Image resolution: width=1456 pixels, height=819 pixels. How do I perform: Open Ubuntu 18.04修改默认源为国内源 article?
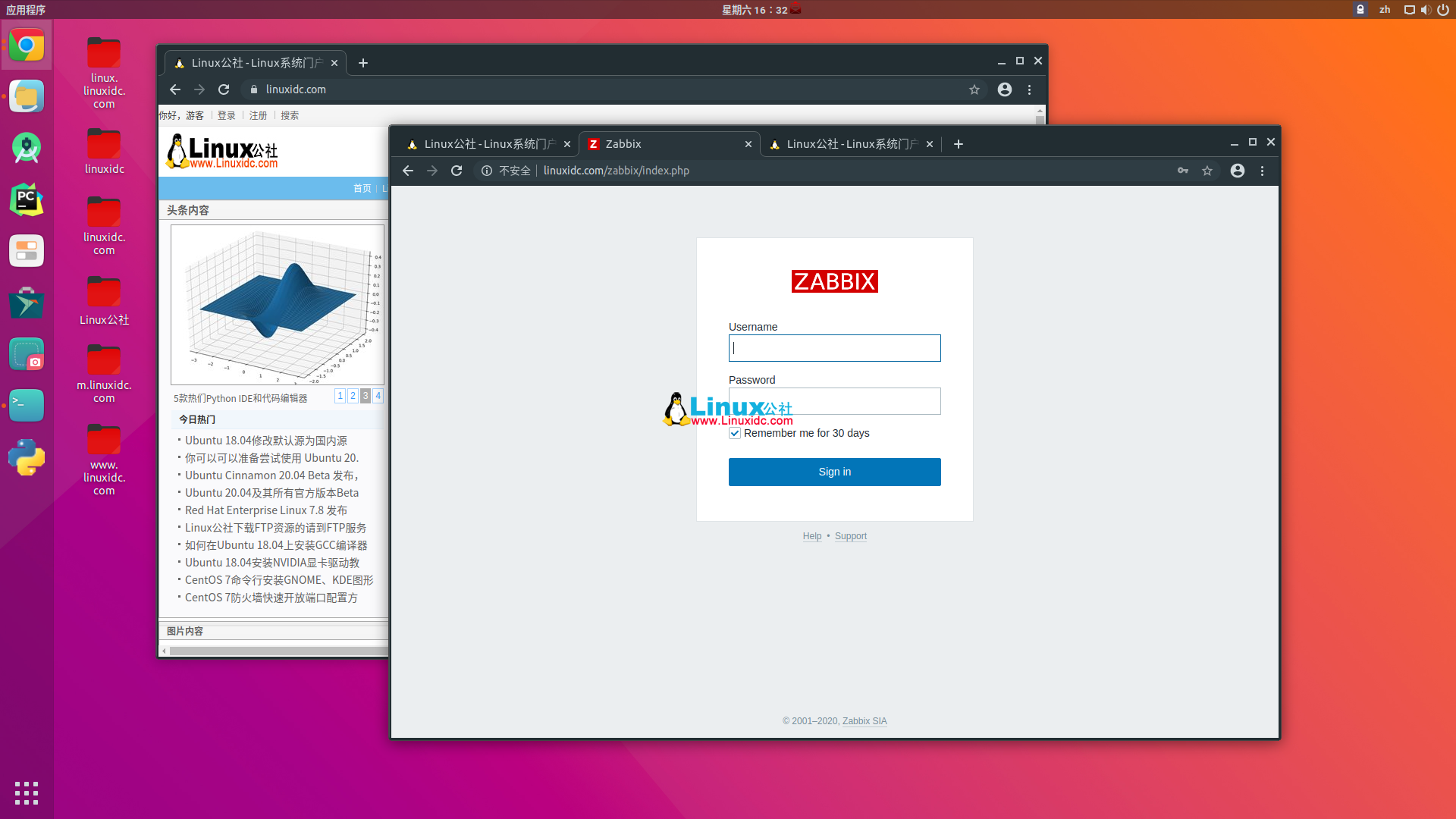pyautogui.click(x=266, y=441)
